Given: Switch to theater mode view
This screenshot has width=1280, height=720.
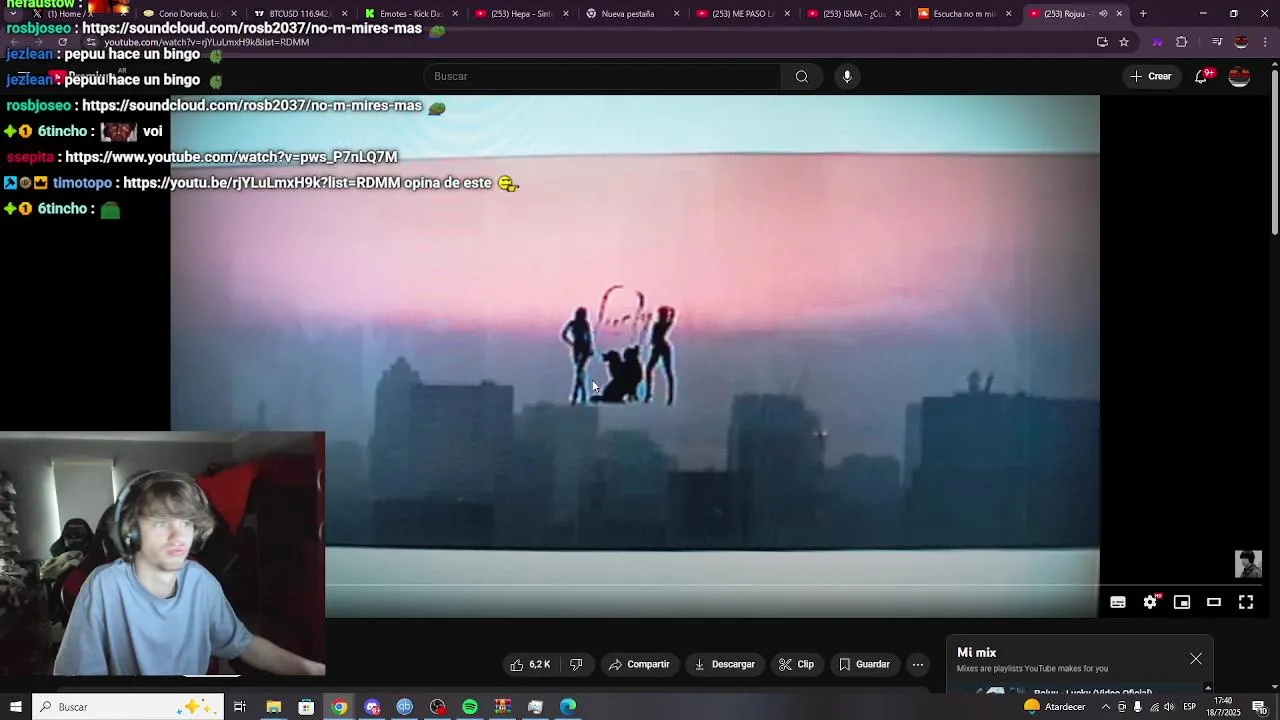Looking at the screenshot, I should pos(1214,602).
